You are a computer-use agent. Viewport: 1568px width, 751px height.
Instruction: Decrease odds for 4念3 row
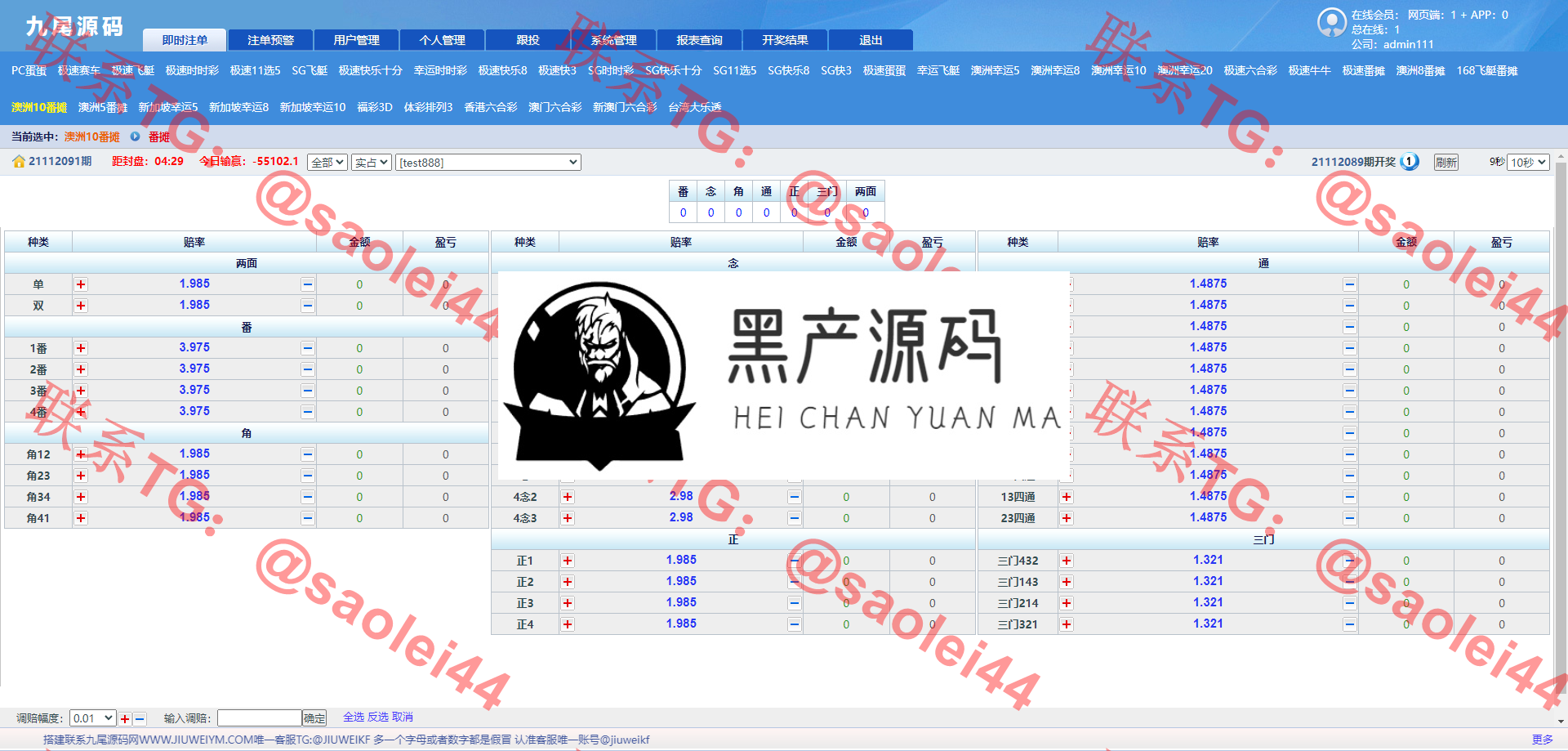(795, 518)
